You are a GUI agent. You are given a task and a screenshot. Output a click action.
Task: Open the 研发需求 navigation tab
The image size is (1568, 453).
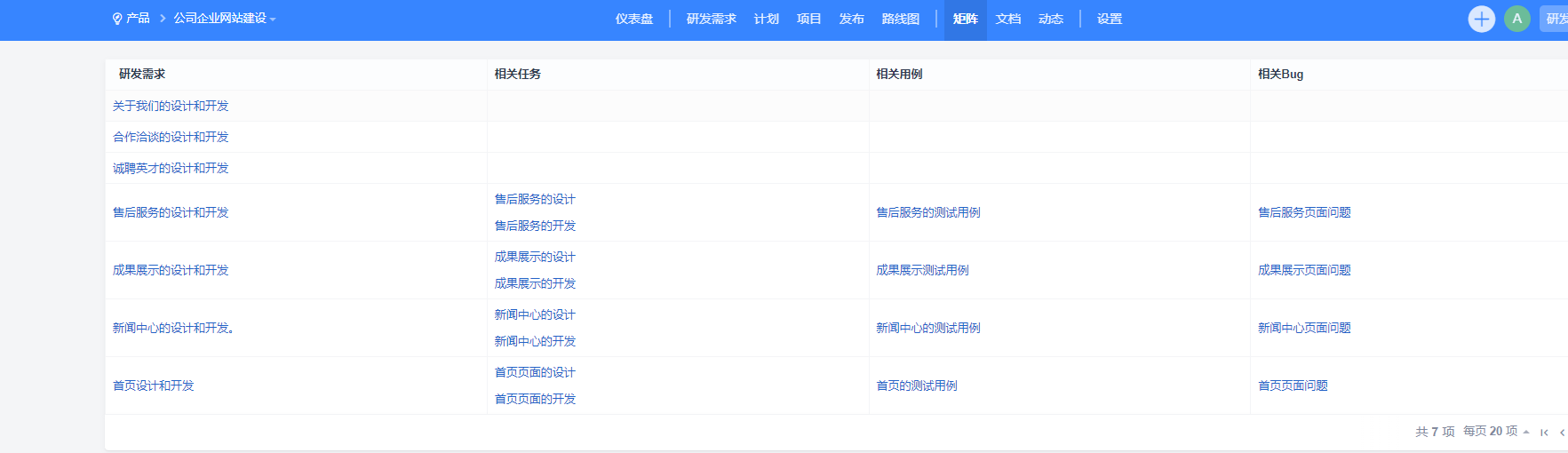click(x=711, y=19)
